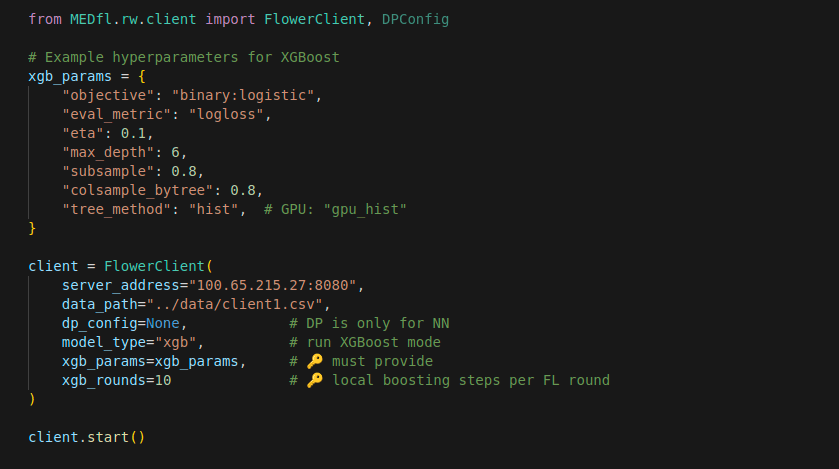
Task: Click the "subsample" dictionary key
Action: coord(104,171)
